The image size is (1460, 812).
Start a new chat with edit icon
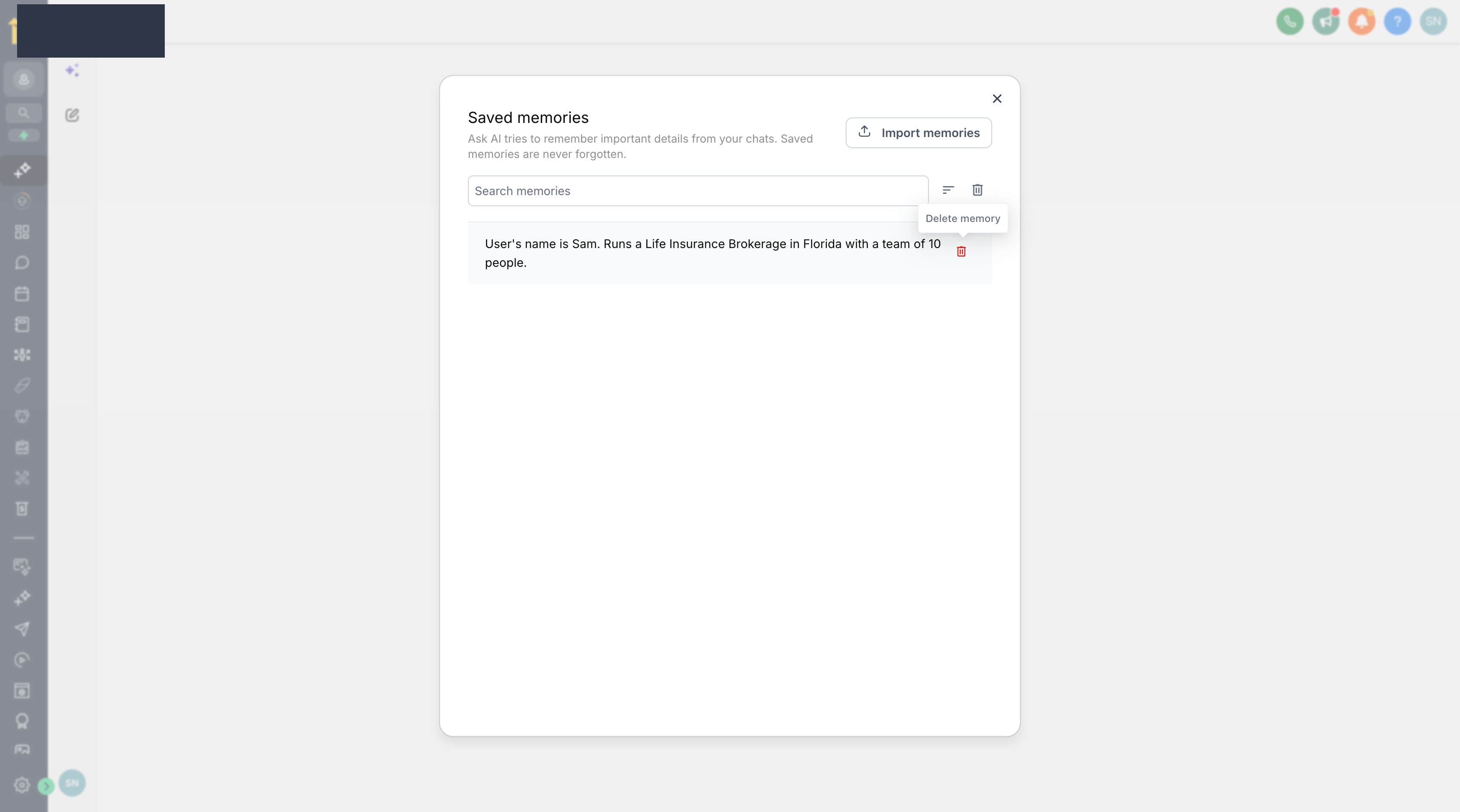[x=72, y=115]
